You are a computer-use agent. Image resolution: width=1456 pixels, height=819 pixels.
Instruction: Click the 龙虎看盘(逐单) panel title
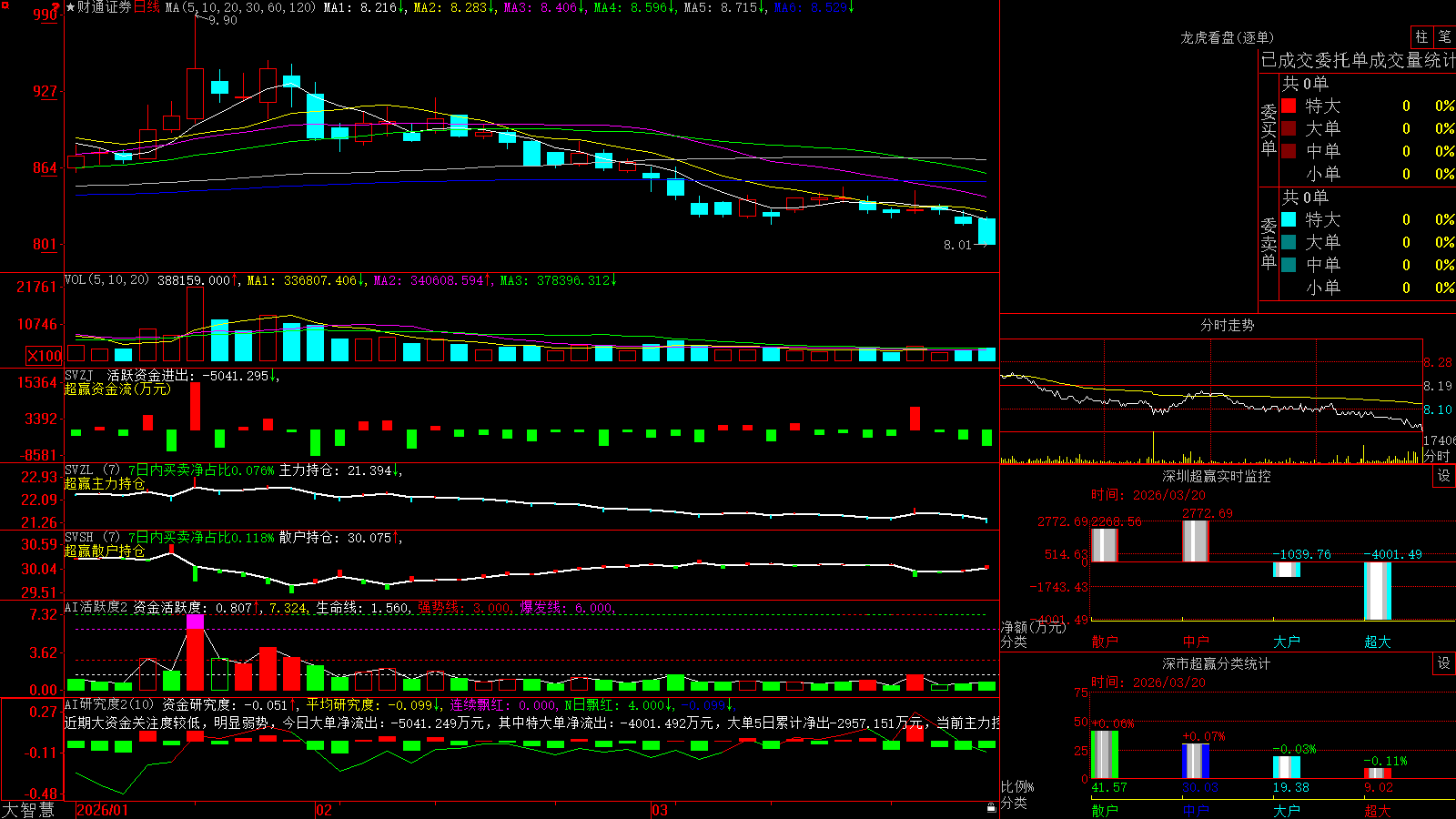point(1228,37)
